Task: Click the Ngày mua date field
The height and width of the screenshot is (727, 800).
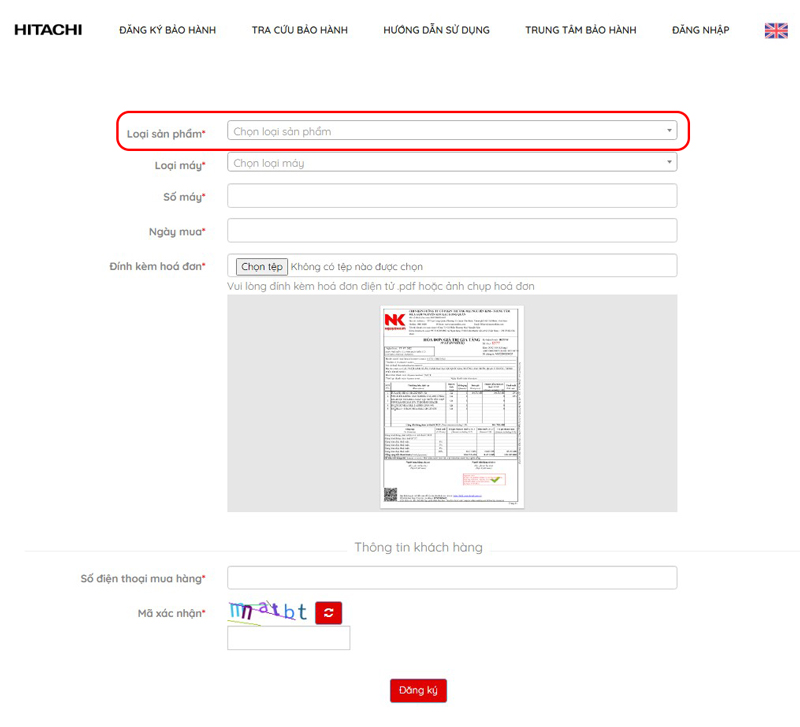Action: point(452,231)
